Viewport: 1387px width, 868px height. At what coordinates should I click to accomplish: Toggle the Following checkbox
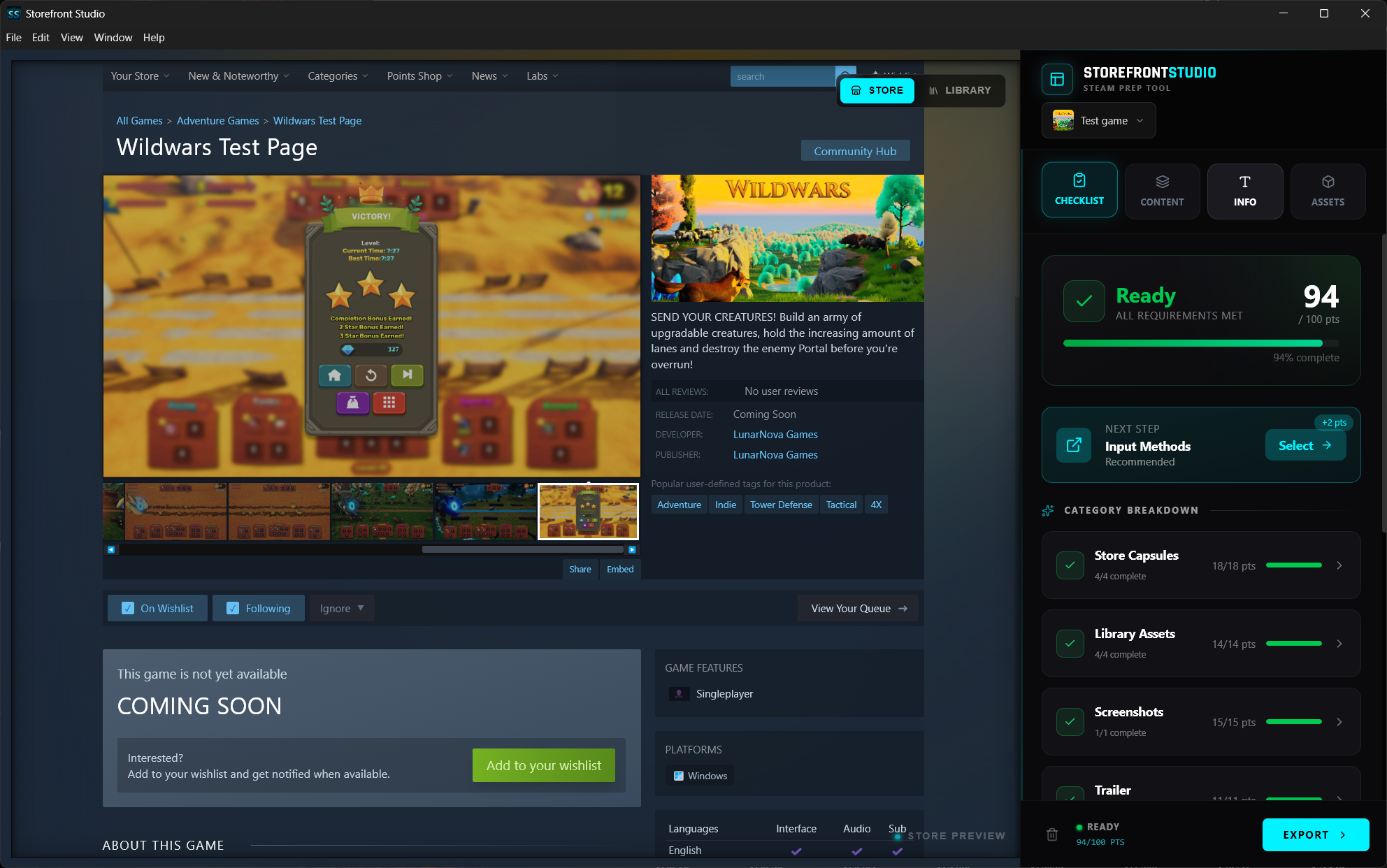tap(233, 609)
